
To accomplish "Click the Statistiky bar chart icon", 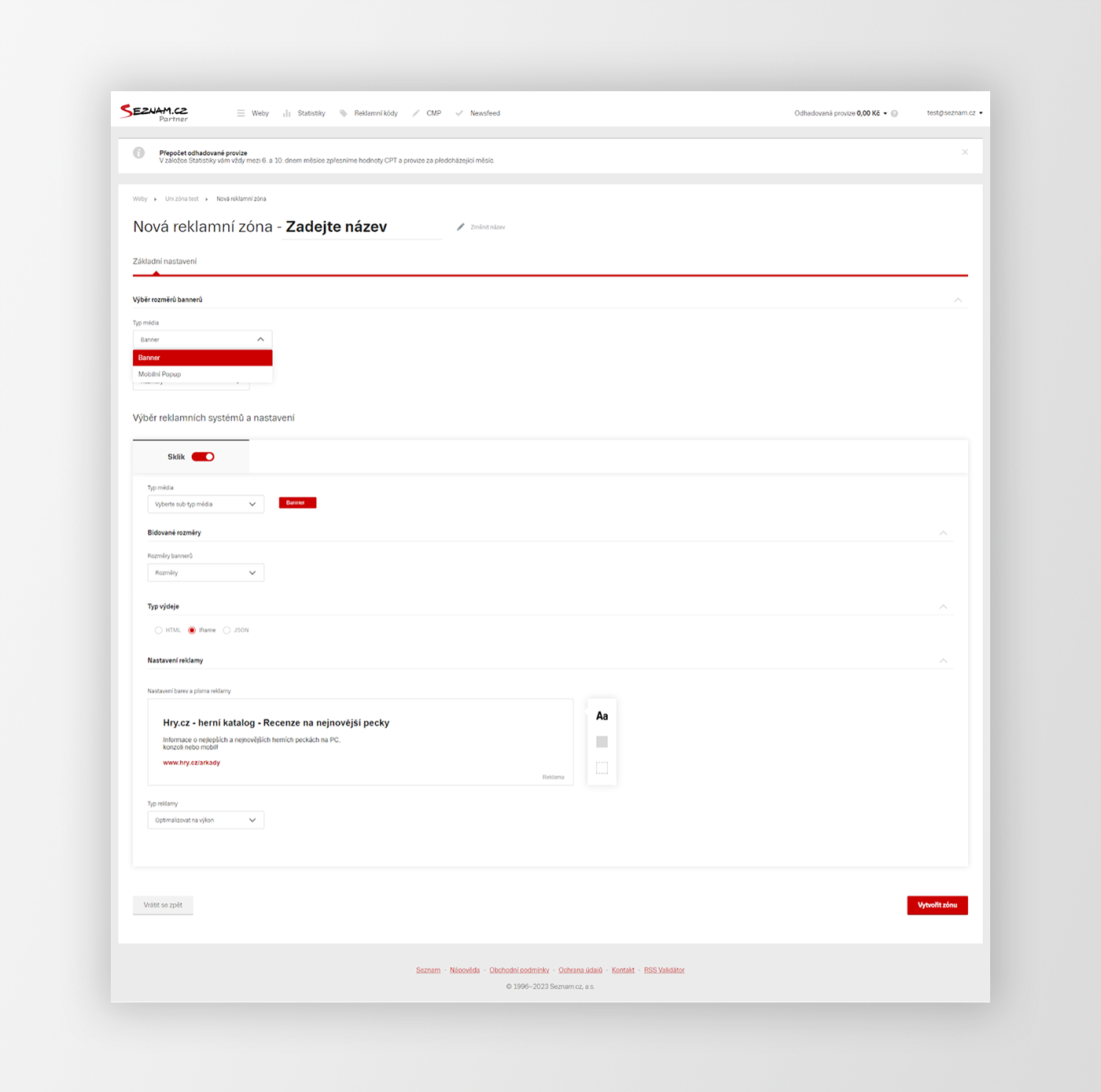I will point(287,113).
